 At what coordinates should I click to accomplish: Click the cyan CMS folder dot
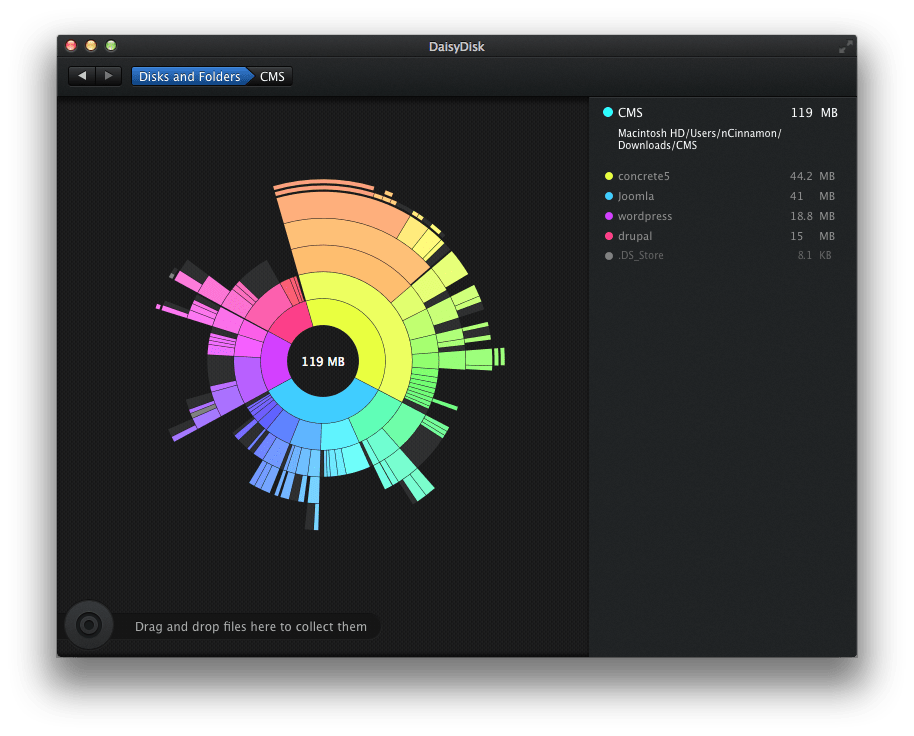[608, 113]
